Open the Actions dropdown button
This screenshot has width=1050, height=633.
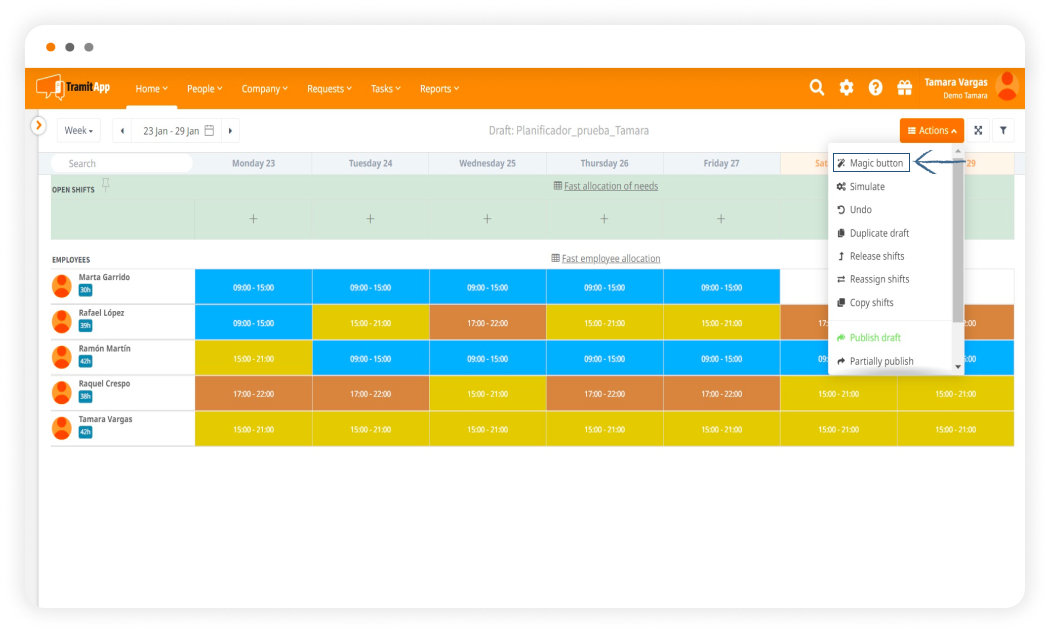pos(931,131)
